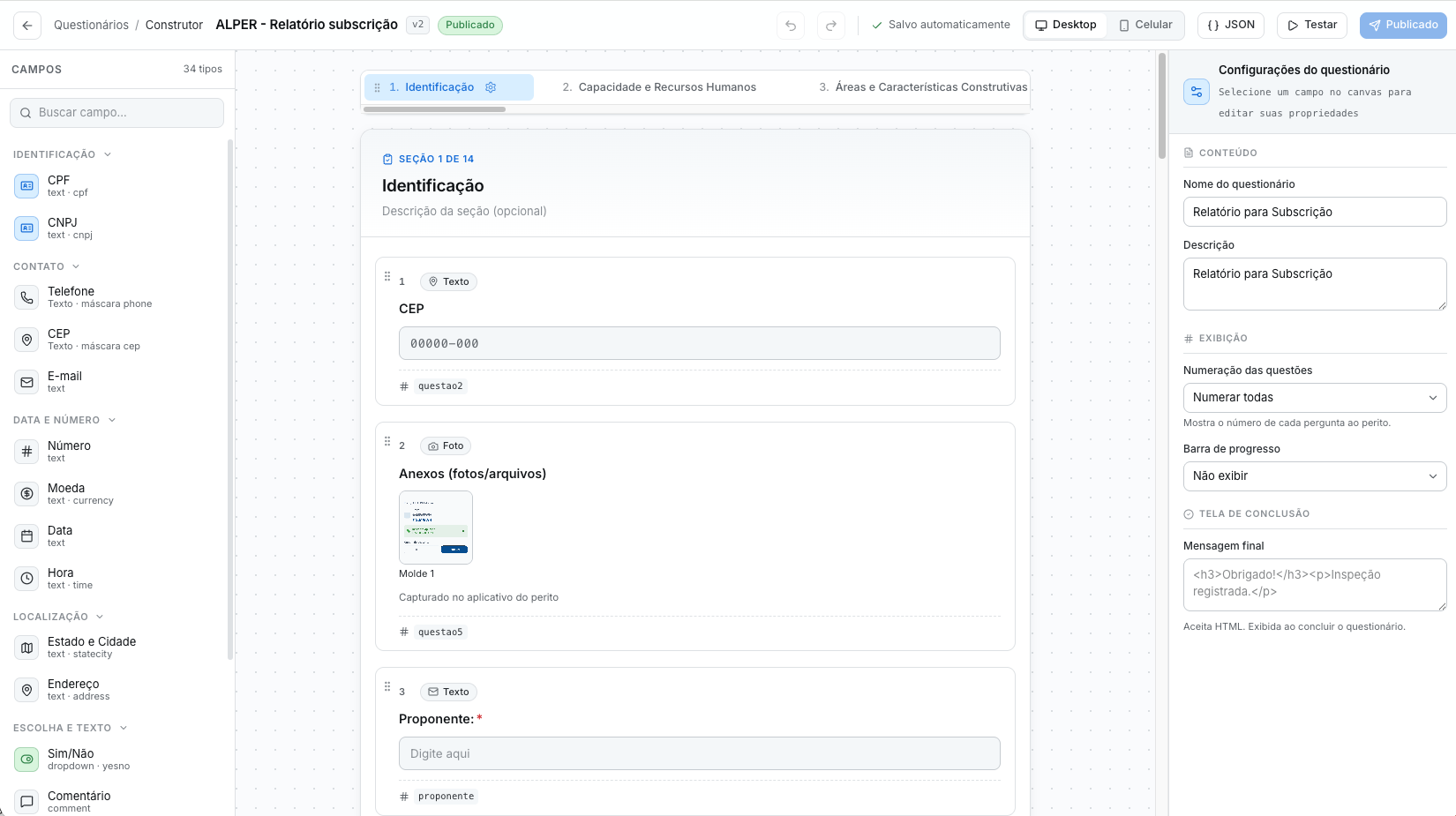Click the canvas vertical scrollbar

[1162, 106]
